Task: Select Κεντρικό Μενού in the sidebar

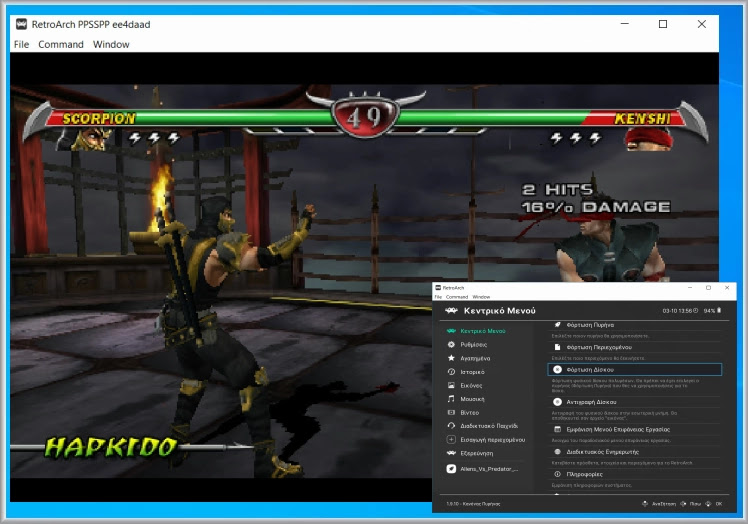Action: pyautogui.click(x=482, y=331)
